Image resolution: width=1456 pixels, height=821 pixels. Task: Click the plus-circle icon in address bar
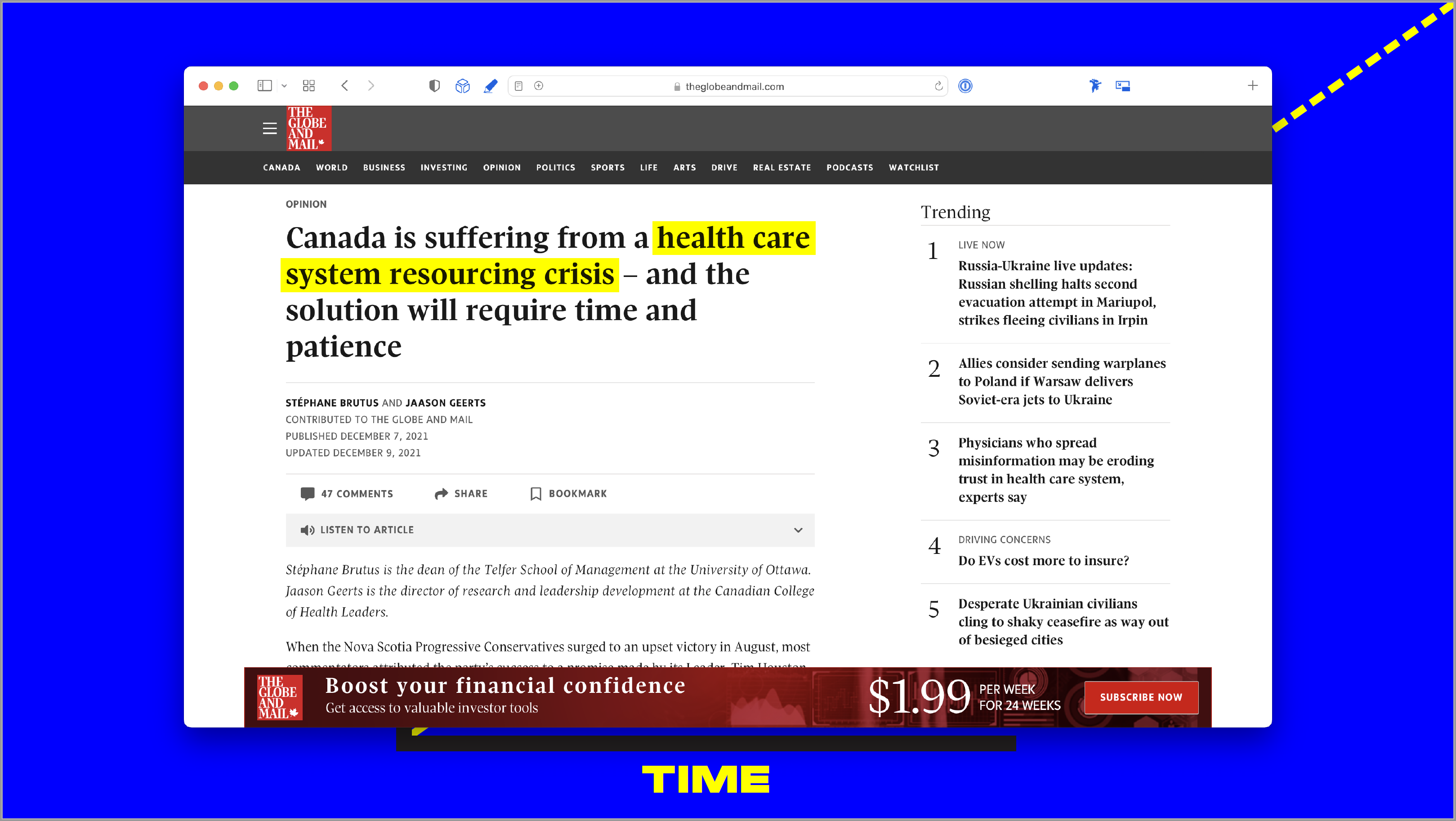(x=539, y=86)
